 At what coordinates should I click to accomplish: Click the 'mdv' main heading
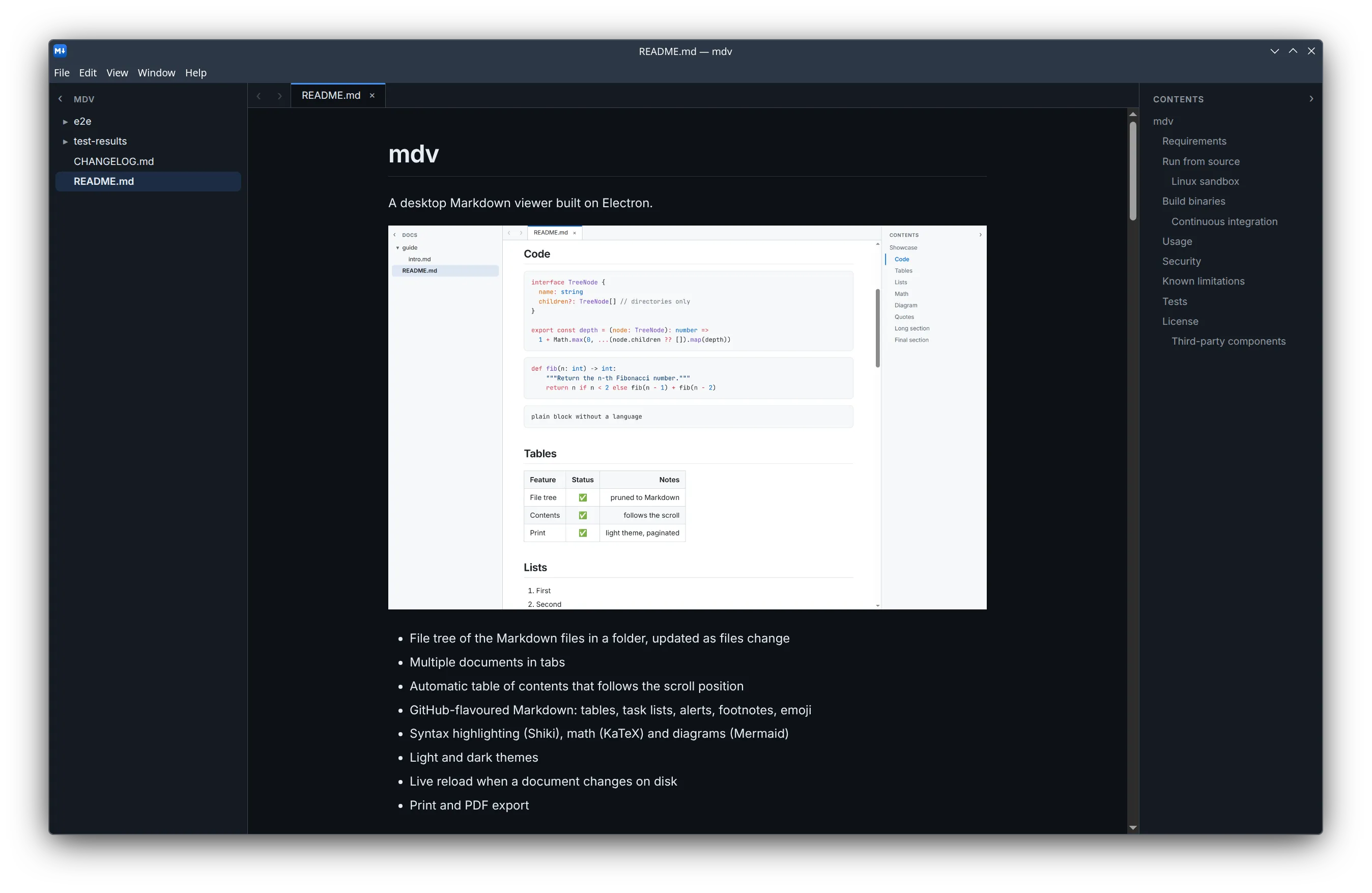[413, 154]
